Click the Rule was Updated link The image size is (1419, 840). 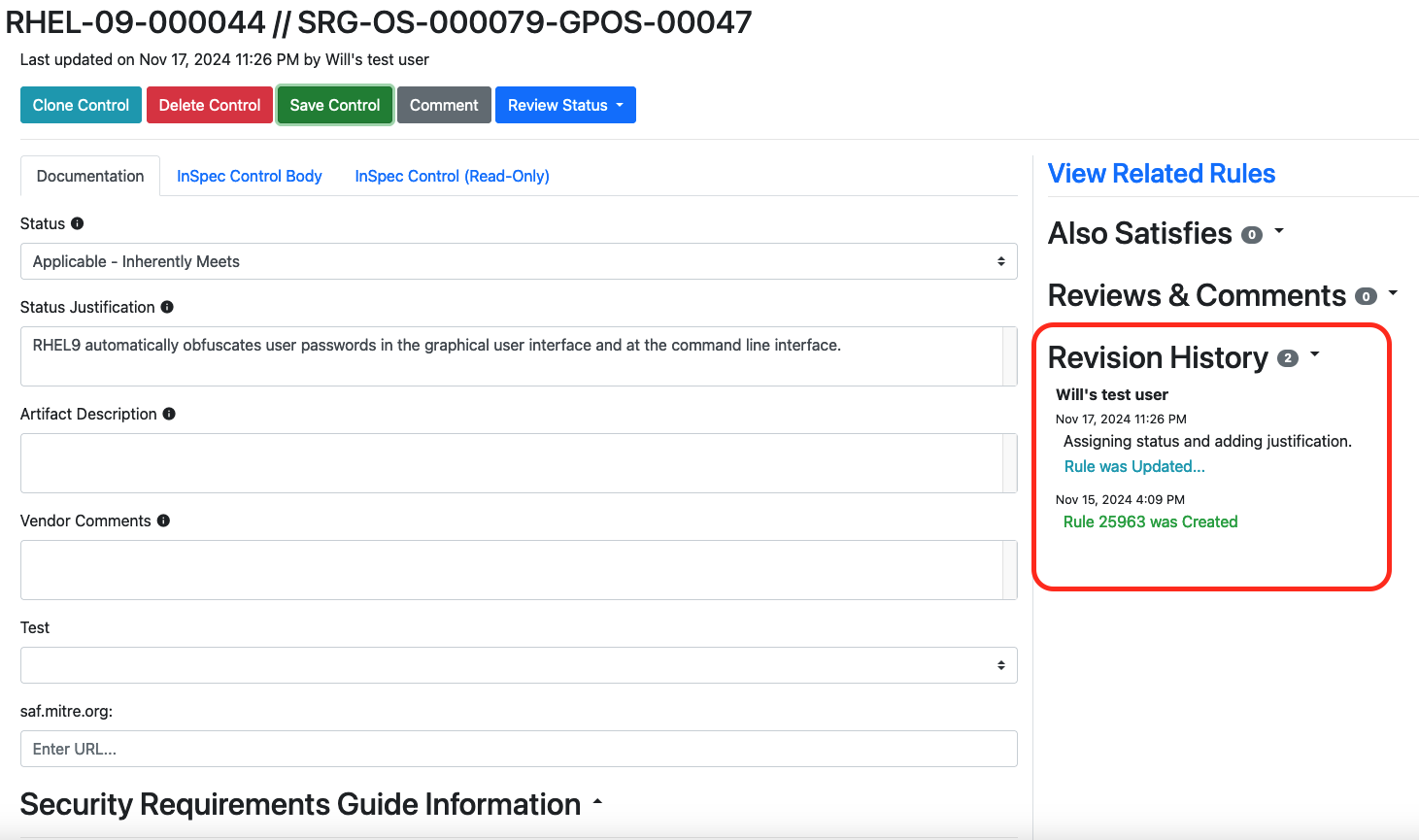(1133, 466)
